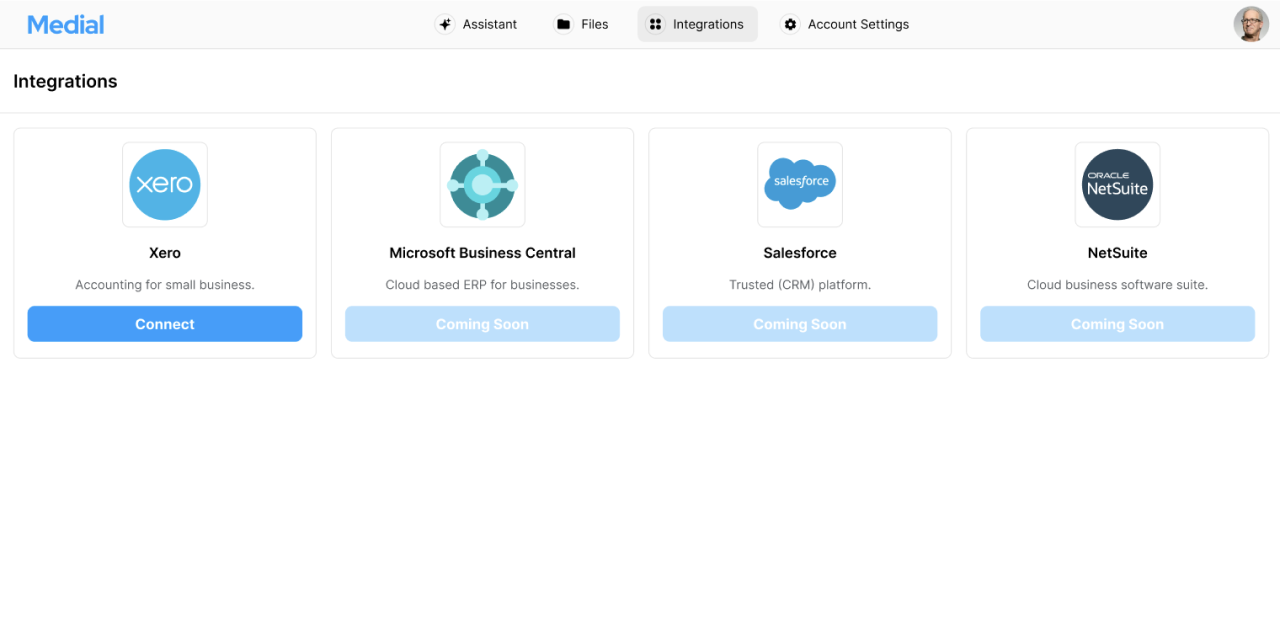Go to the Files tab
Image resolution: width=1280 pixels, height=641 pixels.
point(582,24)
